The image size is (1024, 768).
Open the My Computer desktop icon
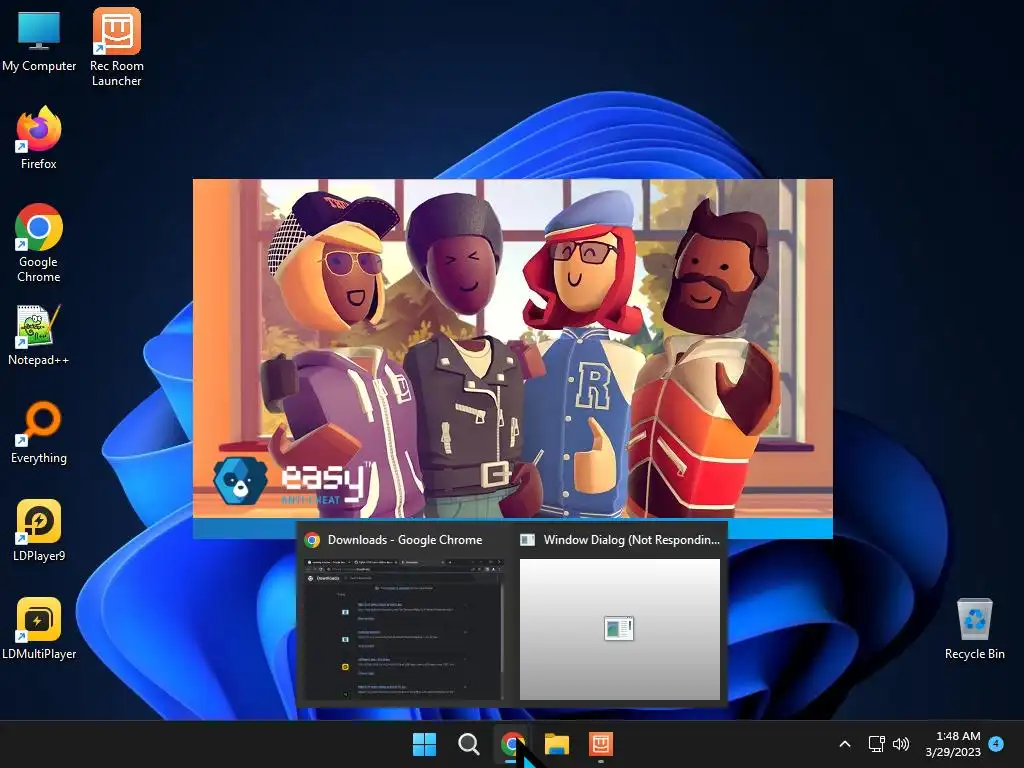[39, 40]
